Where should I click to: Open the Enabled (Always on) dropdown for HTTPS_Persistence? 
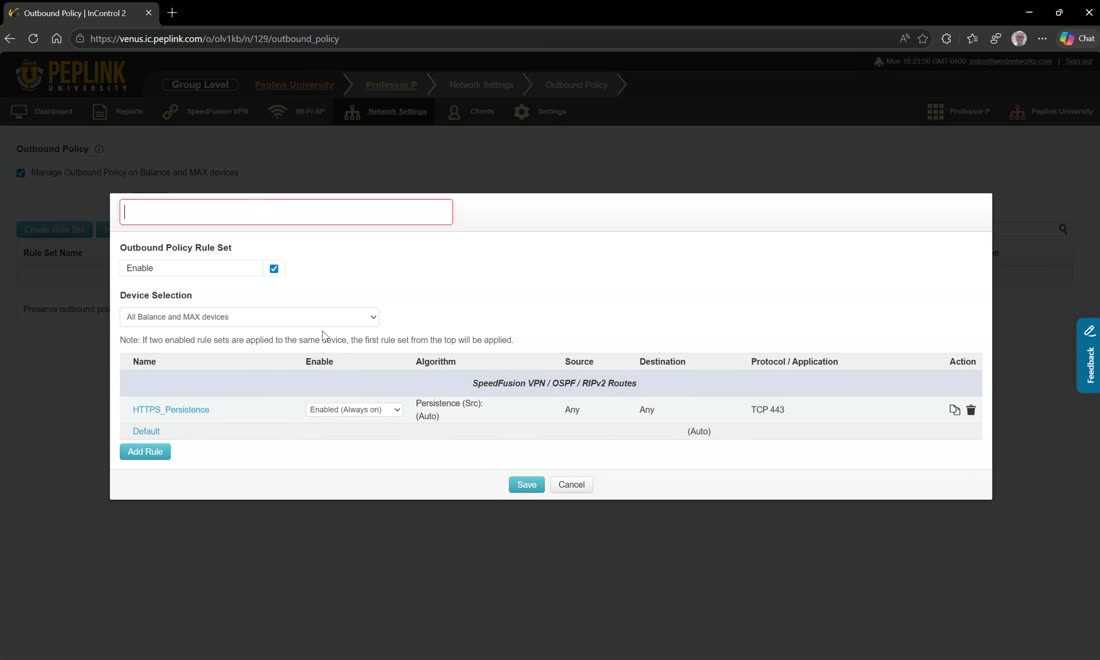tap(354, 410)
